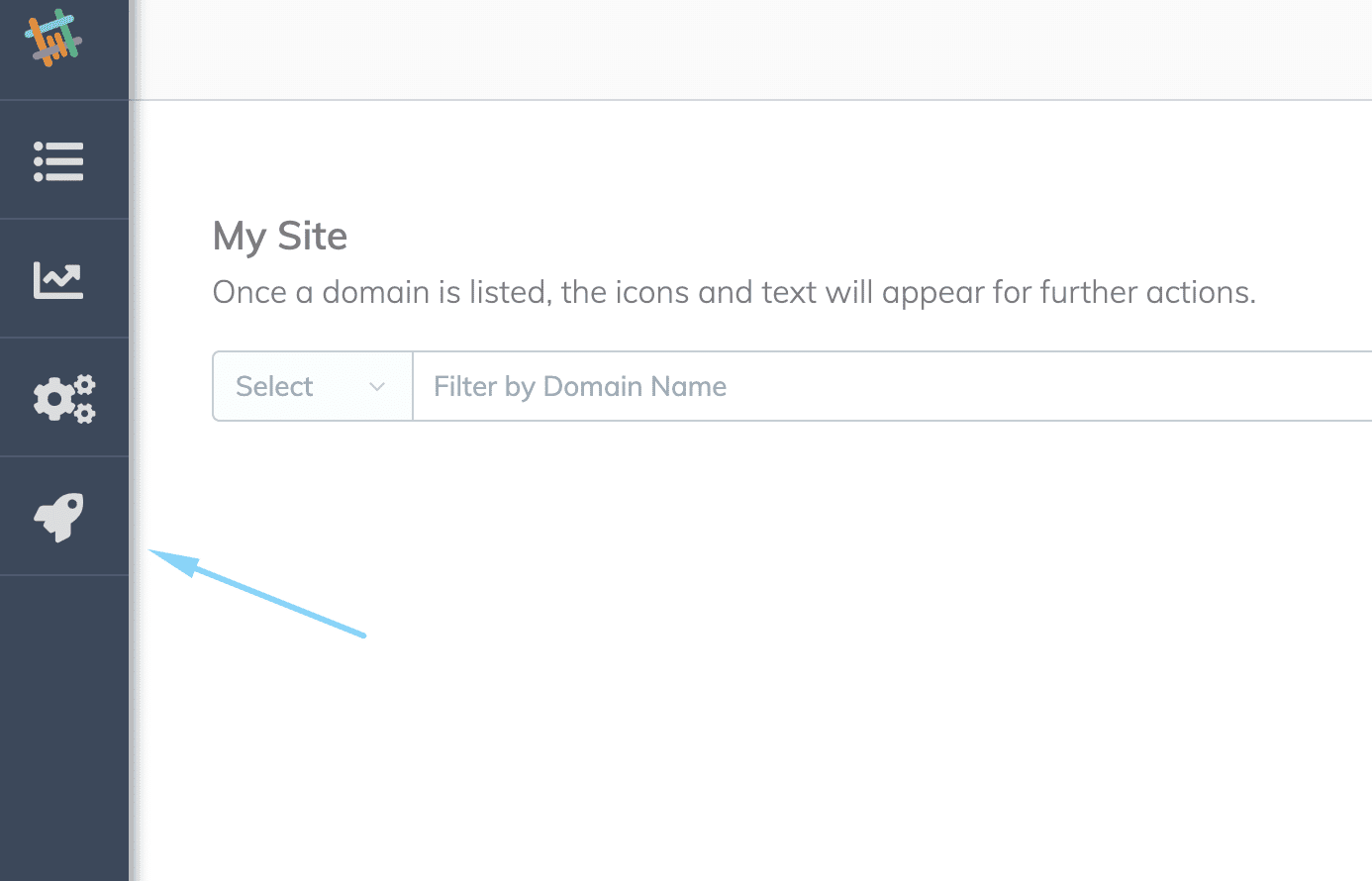Viewport: 1372px width, 881px height.
Task: Select the rocket sidebar menu item
Action: pos(64,517)
